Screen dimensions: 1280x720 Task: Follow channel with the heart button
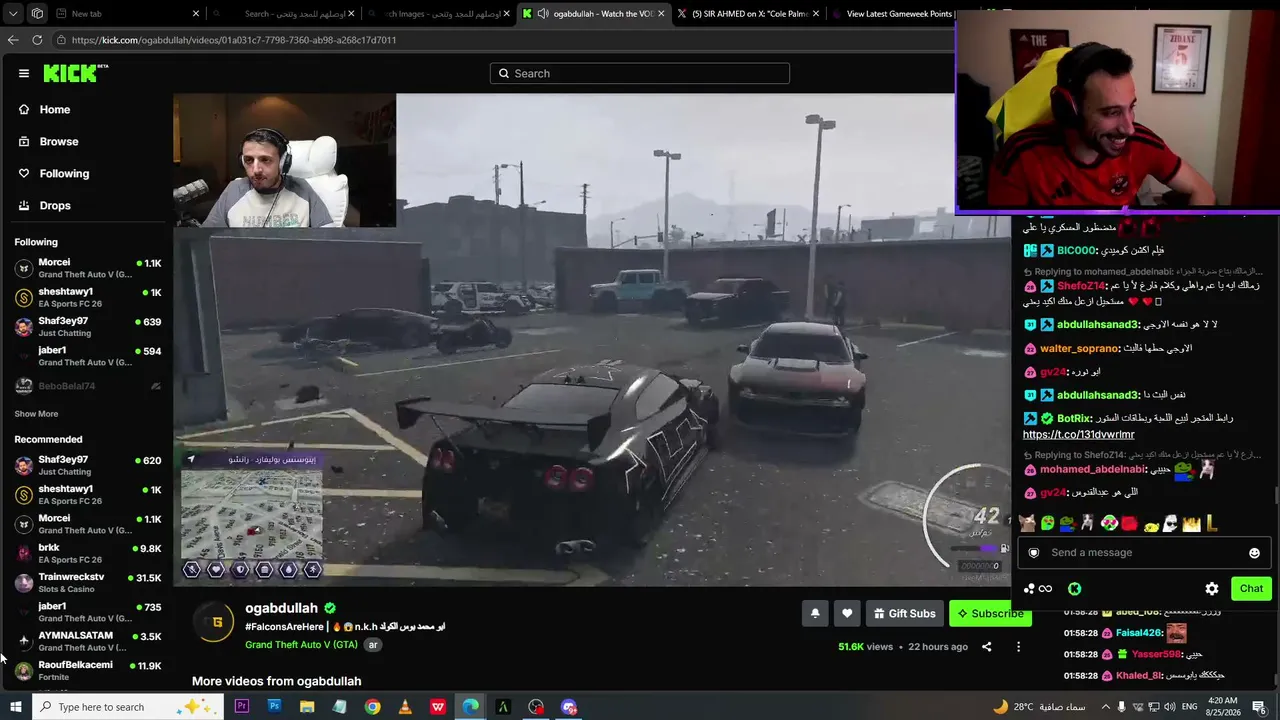click(847, 613)
